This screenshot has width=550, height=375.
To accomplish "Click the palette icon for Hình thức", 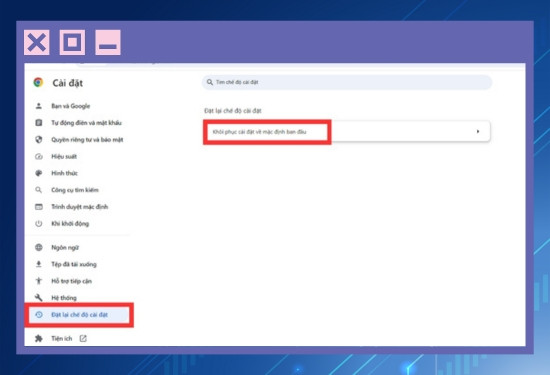I will (x=39, y=173).
